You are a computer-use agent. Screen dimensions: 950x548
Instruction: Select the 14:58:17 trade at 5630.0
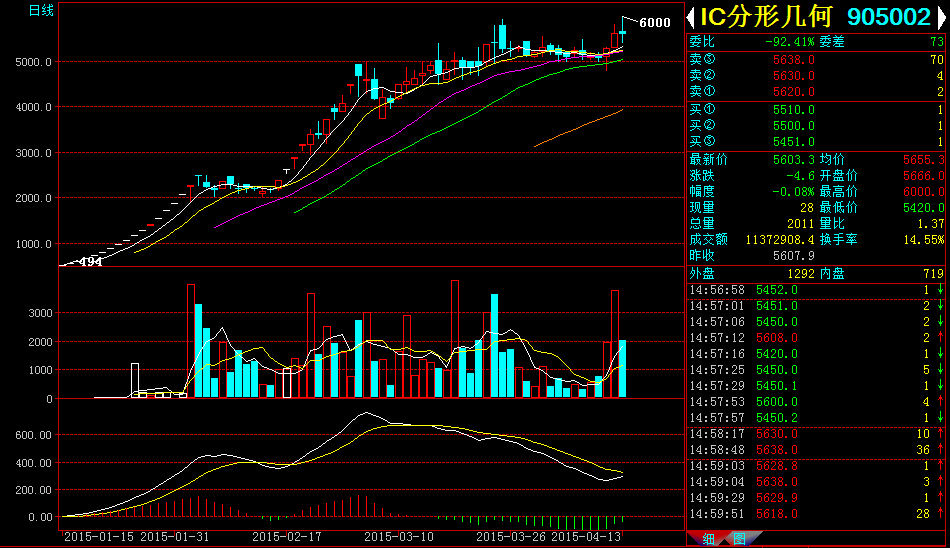816,433
